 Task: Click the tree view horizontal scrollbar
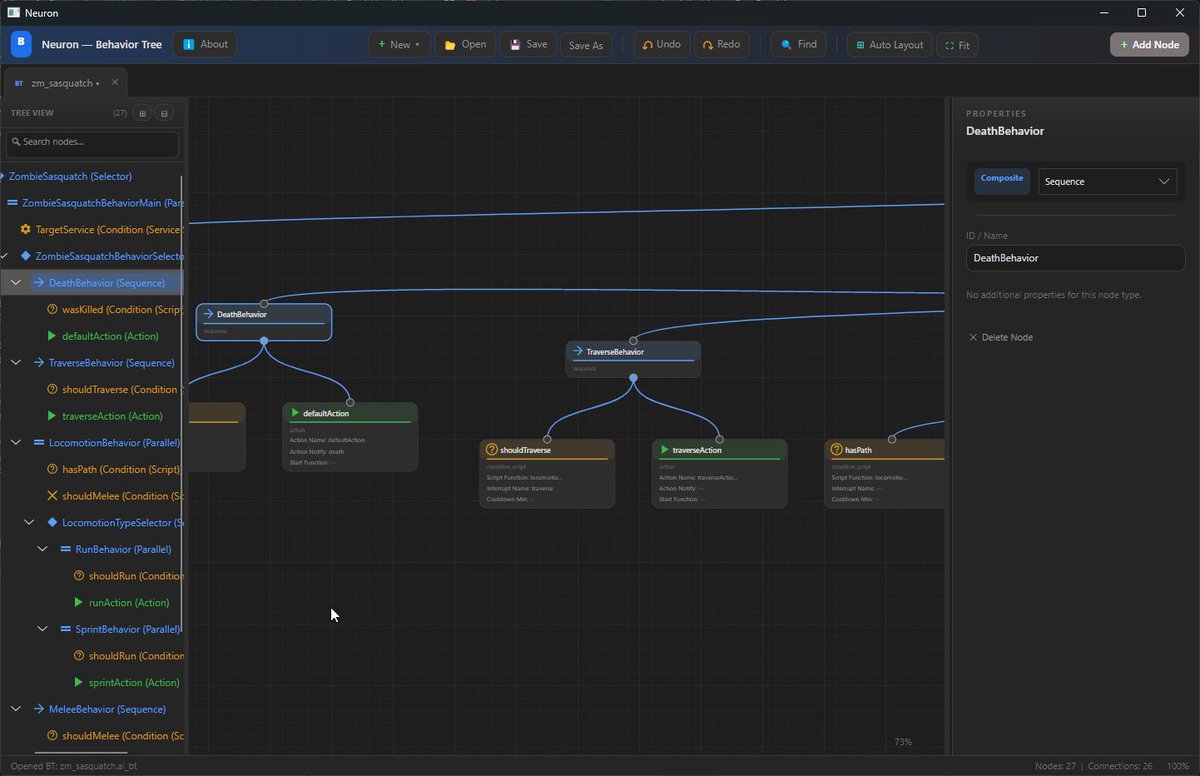[x=81, y=752]
